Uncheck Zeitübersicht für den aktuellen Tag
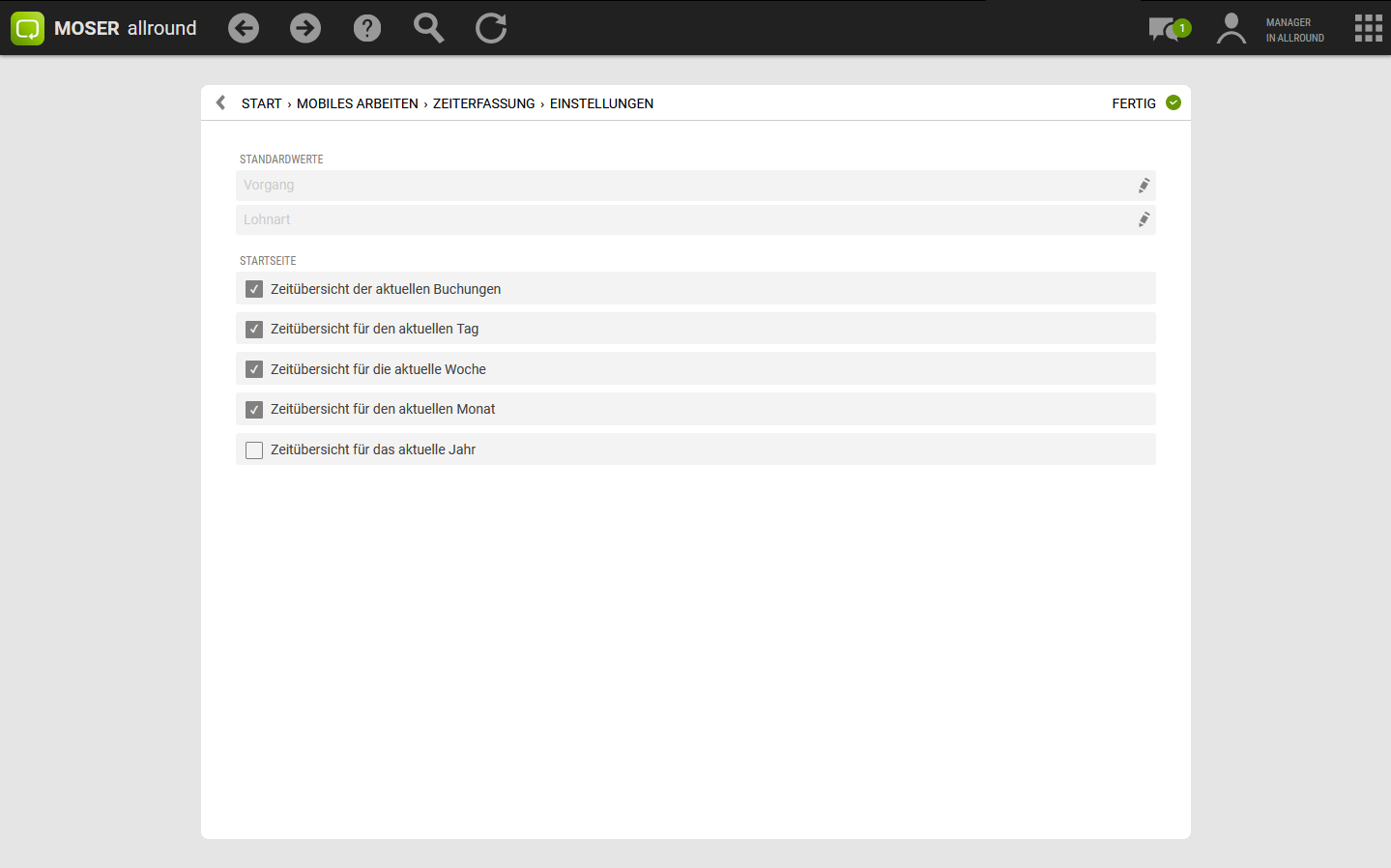 (x=254, y=330)
